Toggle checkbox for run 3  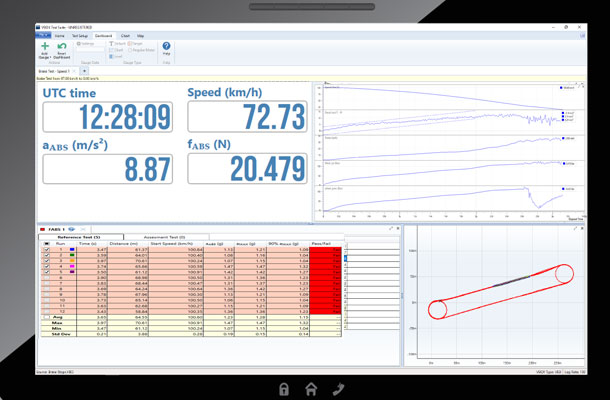click(45, 261)
